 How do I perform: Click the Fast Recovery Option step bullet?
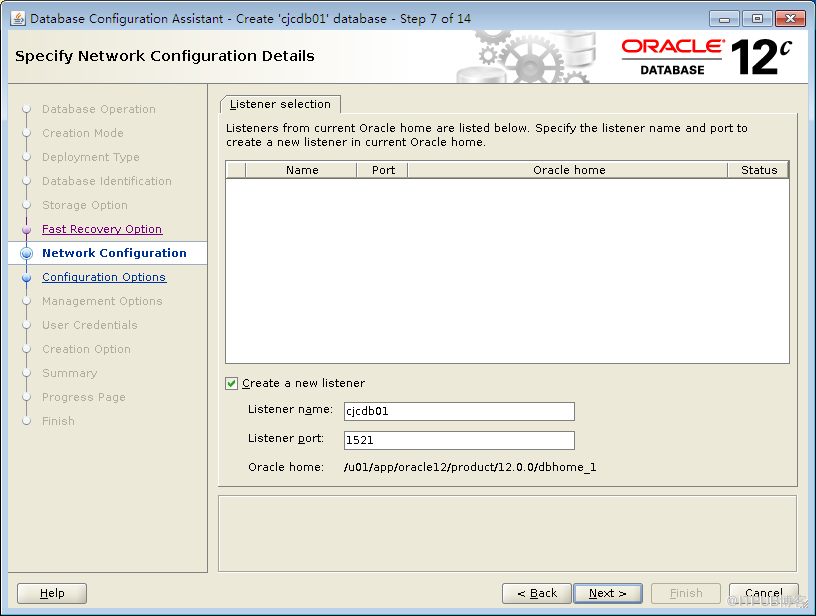[27, 229]
